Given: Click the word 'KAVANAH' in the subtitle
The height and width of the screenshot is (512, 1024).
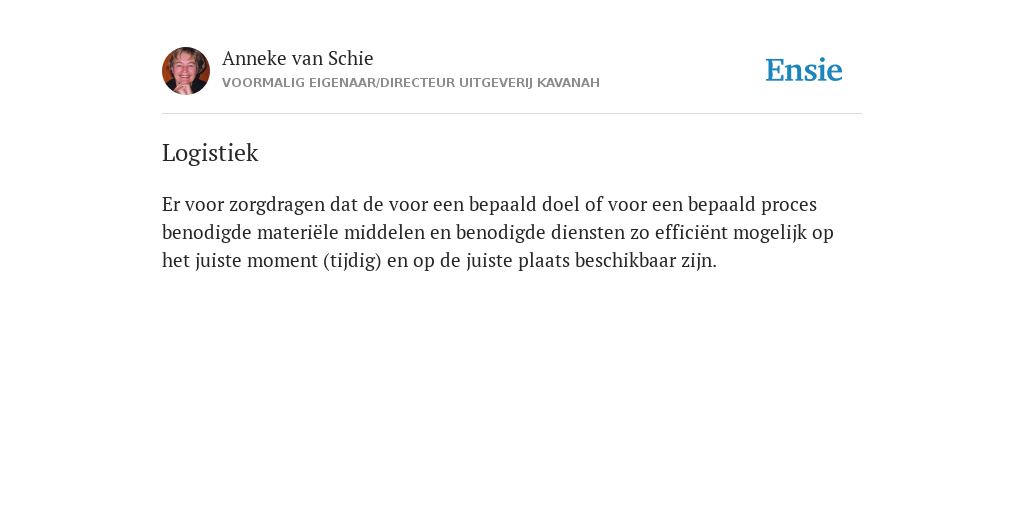Looking at the screenshot, I should (x=568, y=83).
